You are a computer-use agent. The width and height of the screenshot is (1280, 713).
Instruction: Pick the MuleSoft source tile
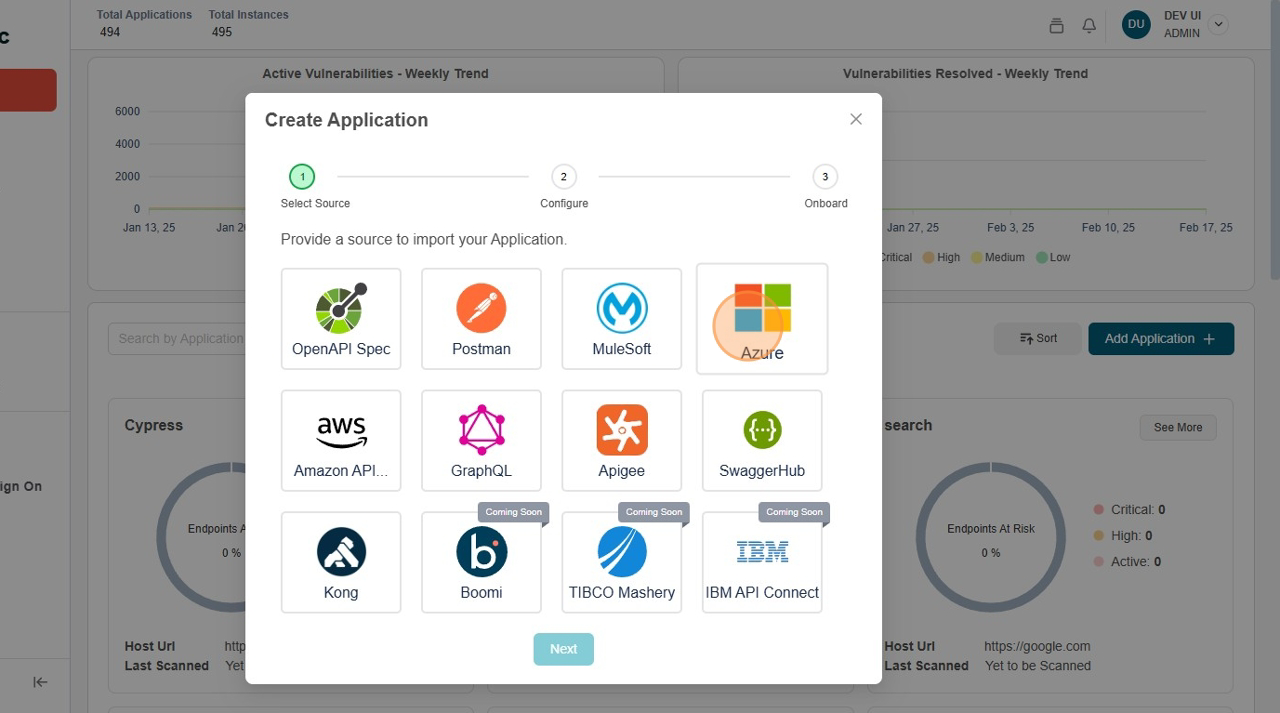pyautogui.click(x=621, y=318)
